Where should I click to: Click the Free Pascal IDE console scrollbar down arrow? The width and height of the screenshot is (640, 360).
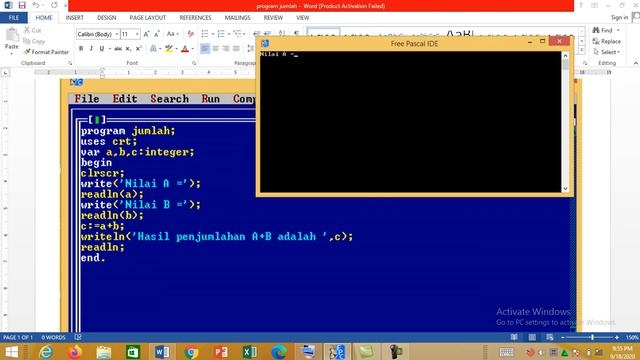click(x=565, y=189)
